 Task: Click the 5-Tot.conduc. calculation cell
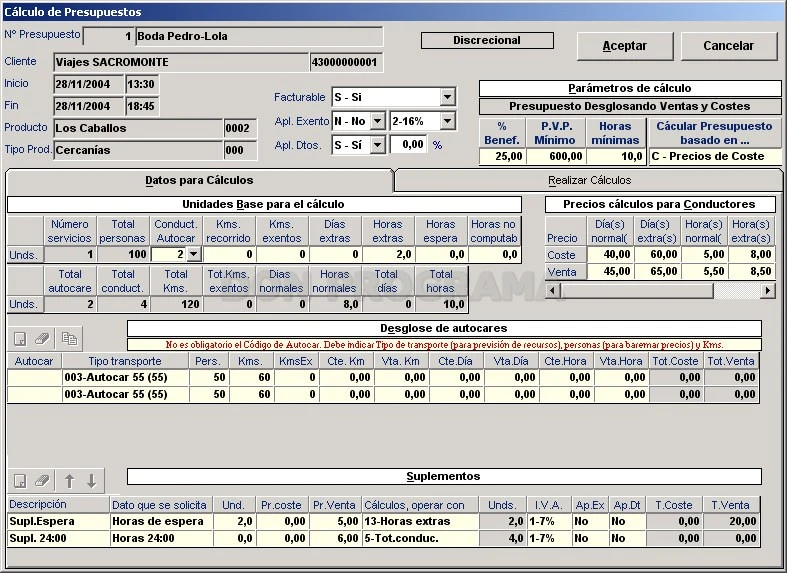420,538
